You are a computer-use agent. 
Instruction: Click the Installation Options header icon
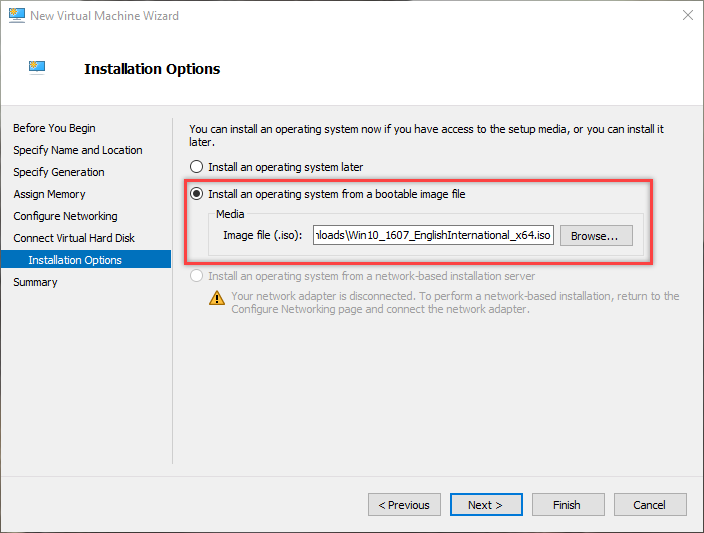(37, 68)
